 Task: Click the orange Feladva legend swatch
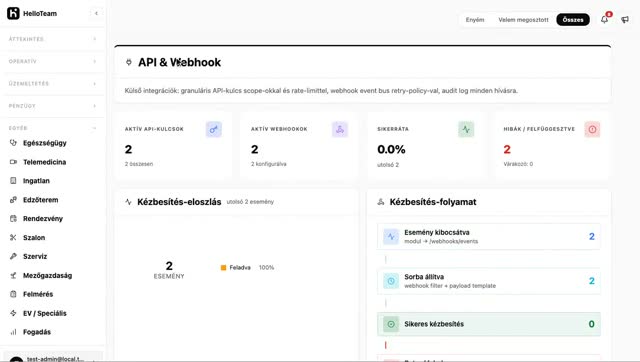click(x=223, y=268)
